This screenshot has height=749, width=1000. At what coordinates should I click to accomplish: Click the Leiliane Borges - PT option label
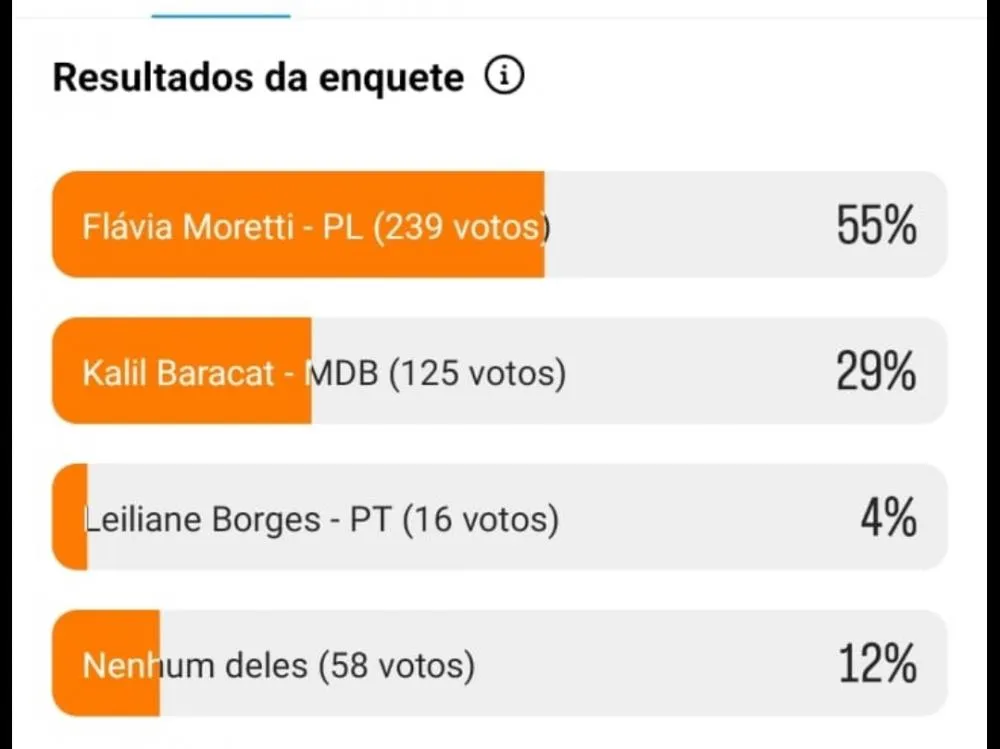point(322,519)
